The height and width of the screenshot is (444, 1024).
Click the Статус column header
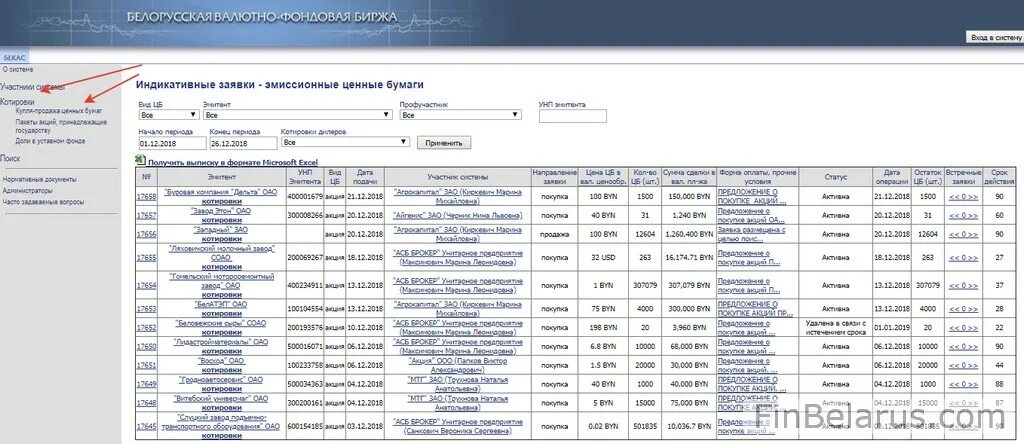coord(835,177)
